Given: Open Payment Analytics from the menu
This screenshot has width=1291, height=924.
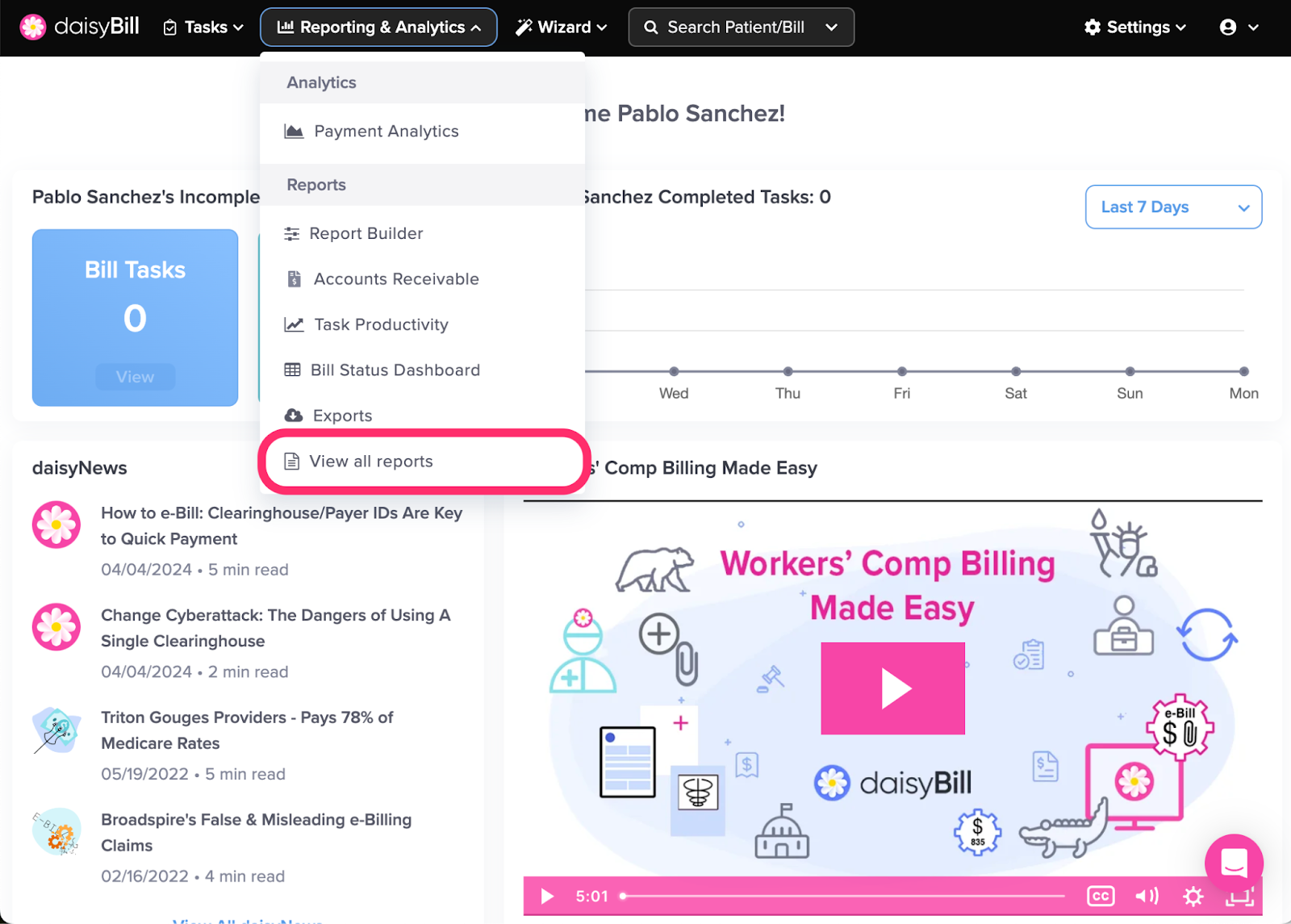Looking at the screenshot, I should coord(386,131).
